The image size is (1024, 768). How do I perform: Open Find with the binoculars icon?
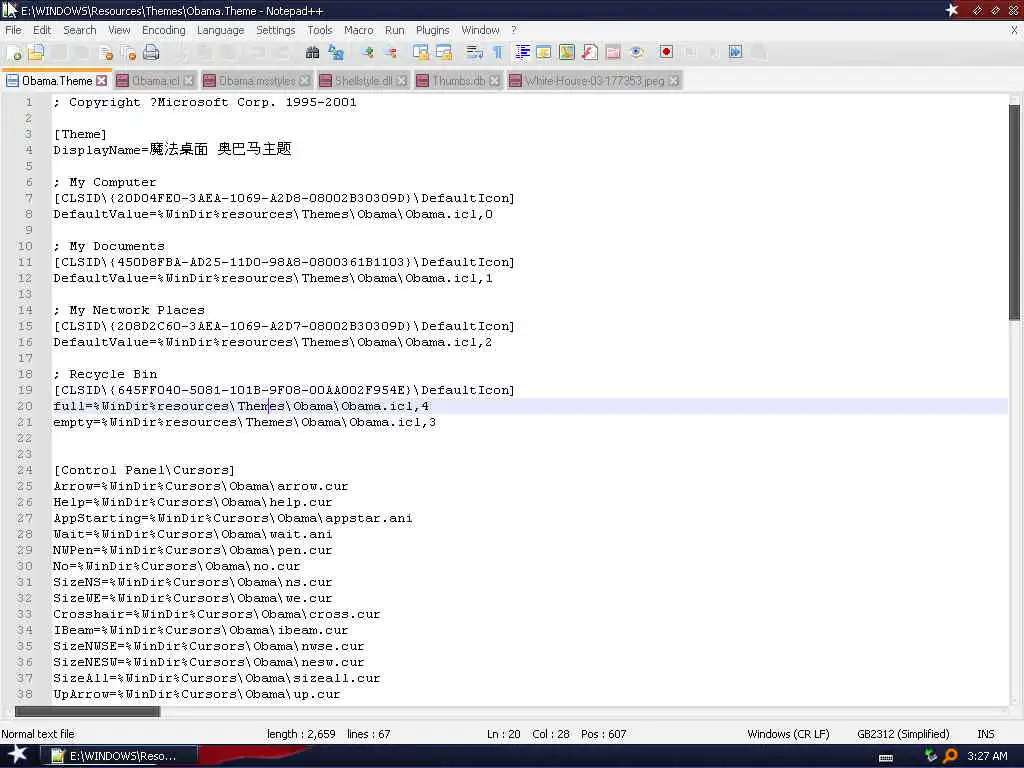pos(312,52)
